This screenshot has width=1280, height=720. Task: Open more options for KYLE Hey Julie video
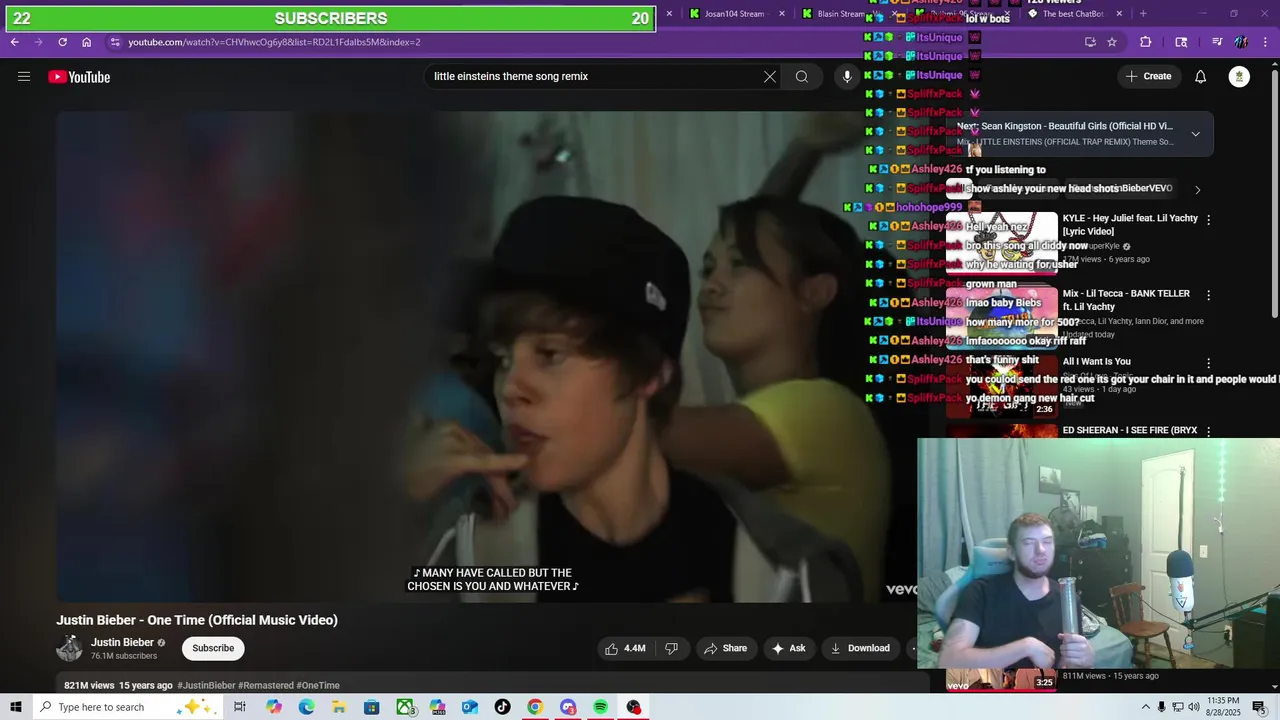coord(1208,220)
